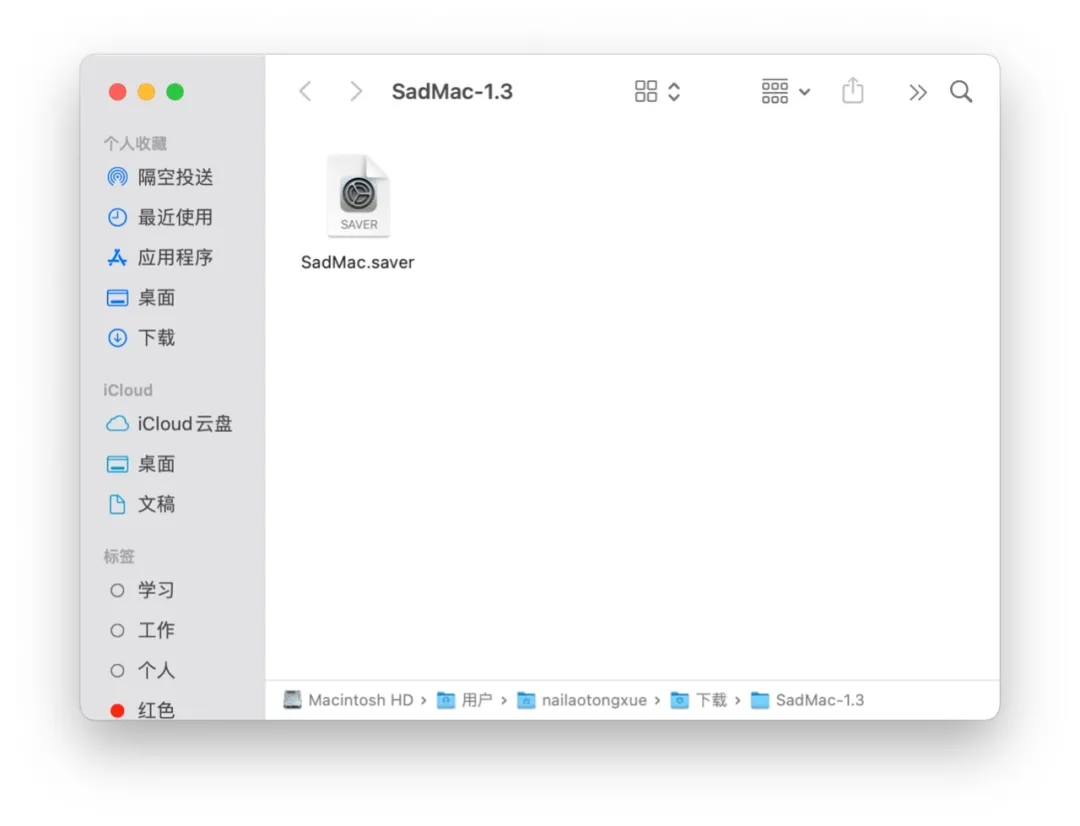This screenshot has height=826, width=1080.
Task: Click the 个人收藏 section header
Action: [135, 143]
